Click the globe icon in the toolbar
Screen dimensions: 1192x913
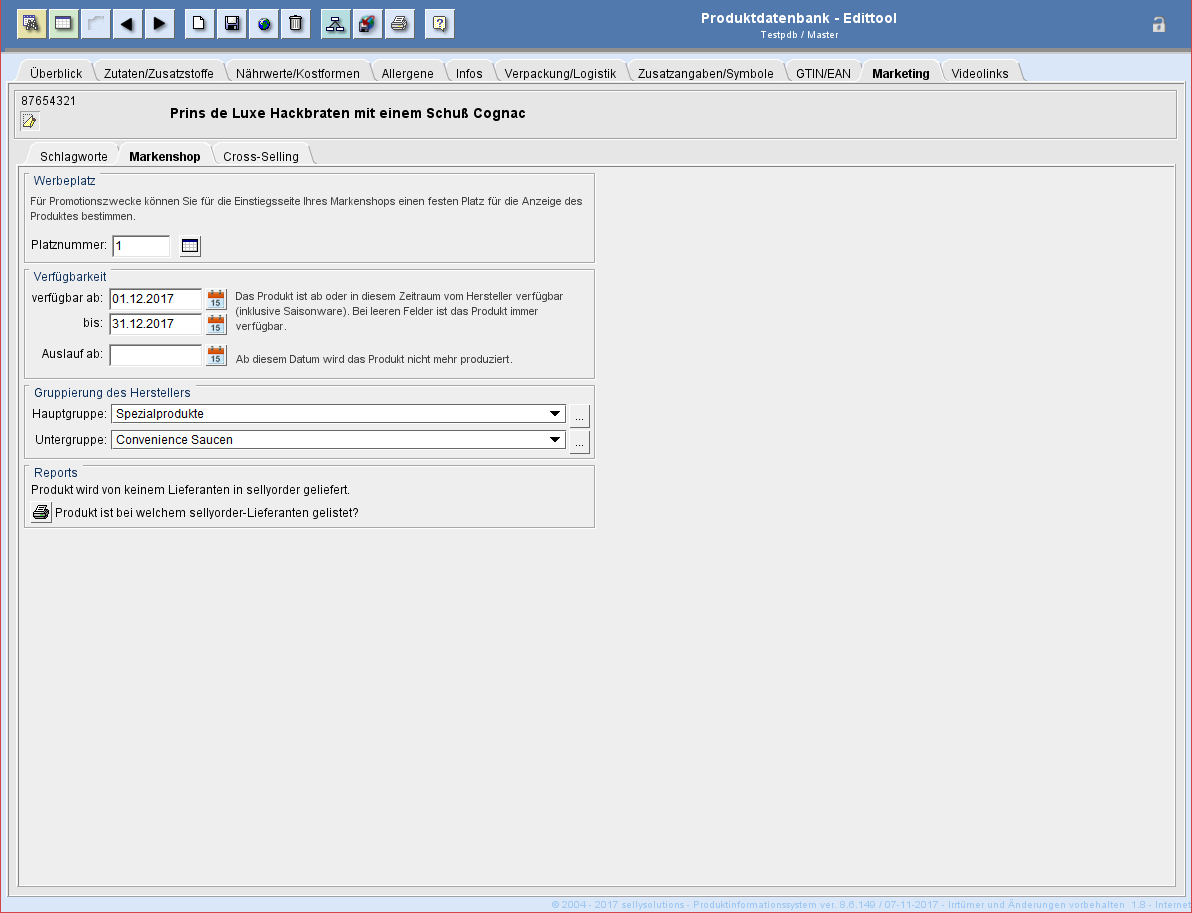263,24
